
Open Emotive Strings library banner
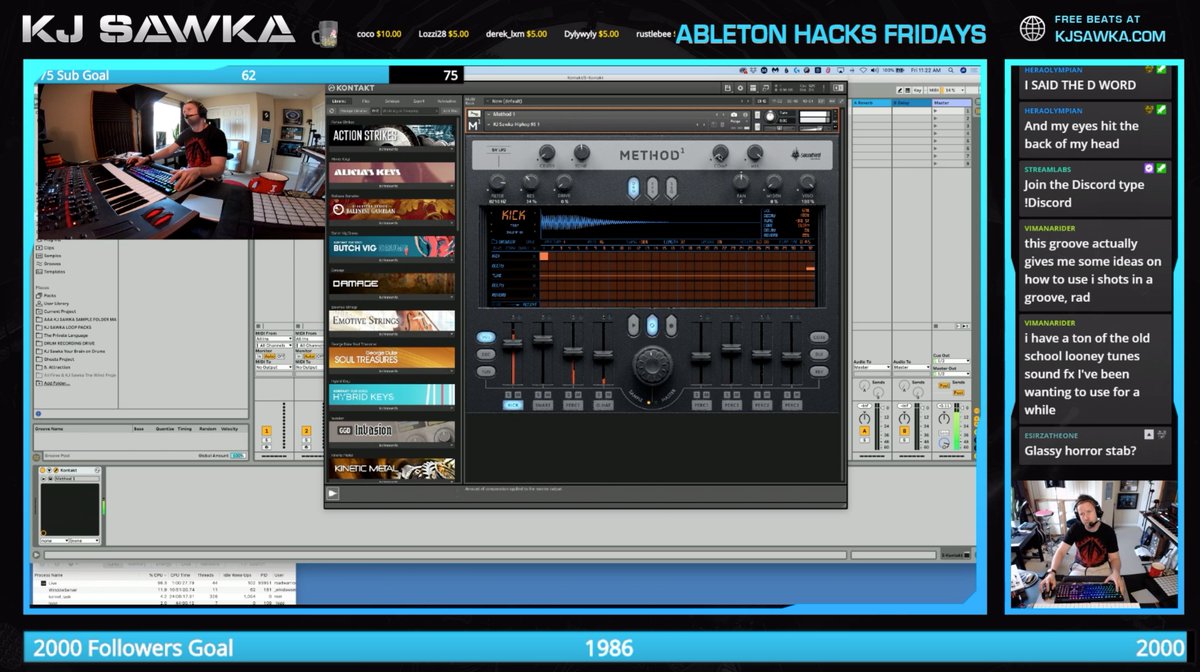[x=392, y=321]
